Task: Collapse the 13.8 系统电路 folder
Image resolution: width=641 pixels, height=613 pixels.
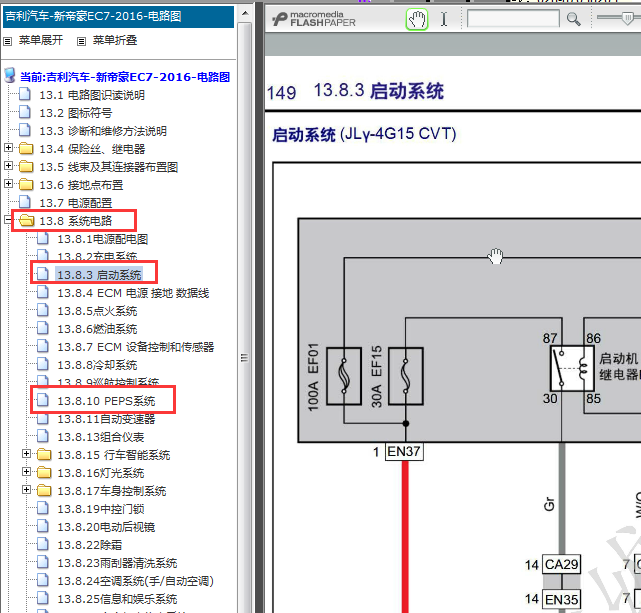Action: [8, 220]
